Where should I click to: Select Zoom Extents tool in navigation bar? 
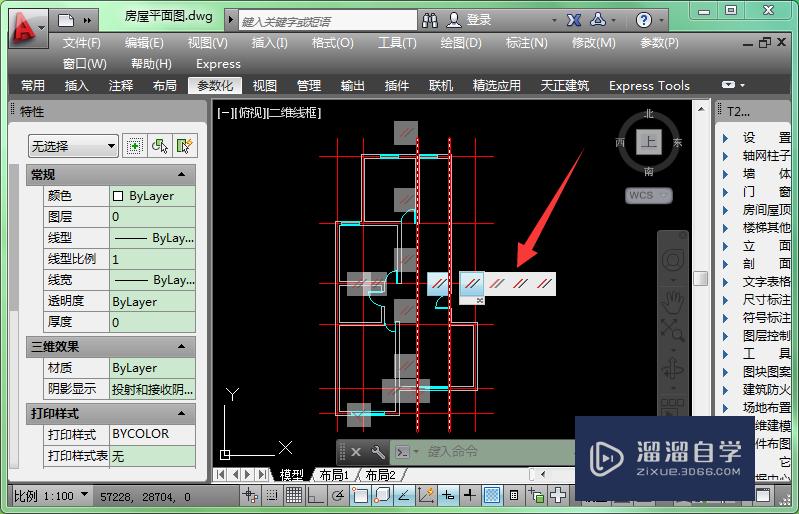point(673,330)
